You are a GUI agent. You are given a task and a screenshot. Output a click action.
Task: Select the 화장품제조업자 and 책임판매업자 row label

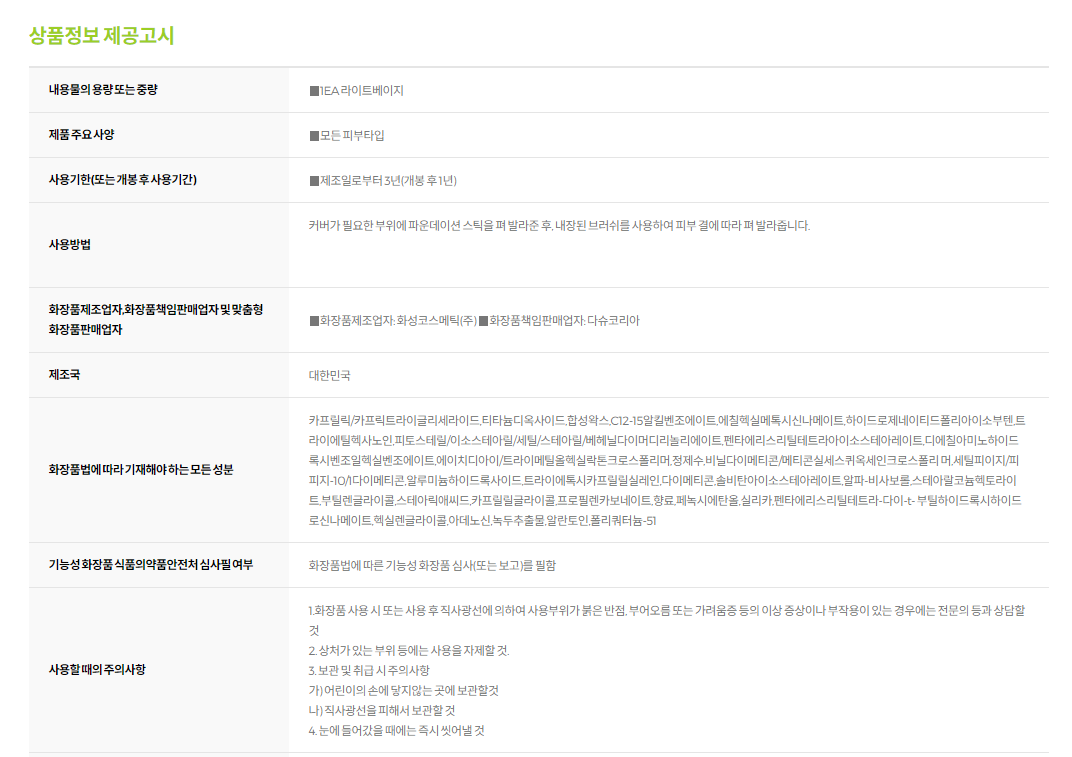point(155,319)
